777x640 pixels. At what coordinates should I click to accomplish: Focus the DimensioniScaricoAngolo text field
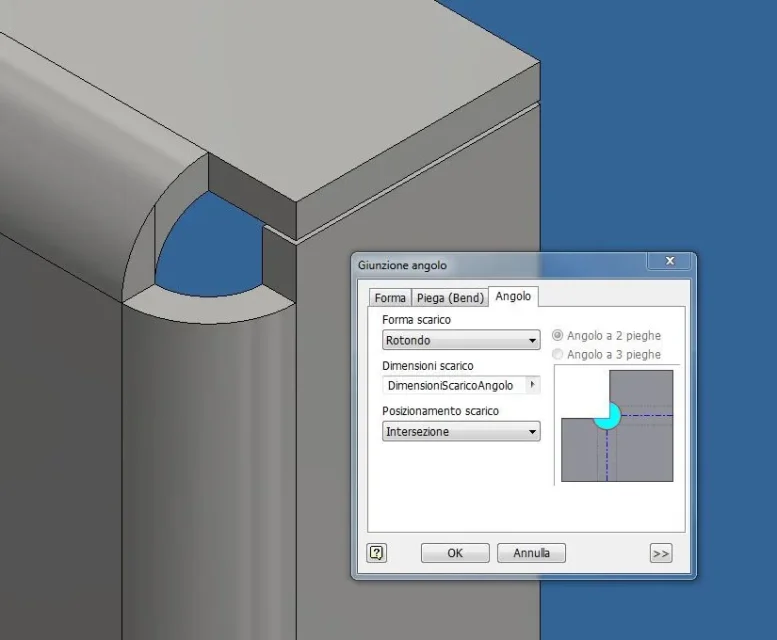[454, 385]
